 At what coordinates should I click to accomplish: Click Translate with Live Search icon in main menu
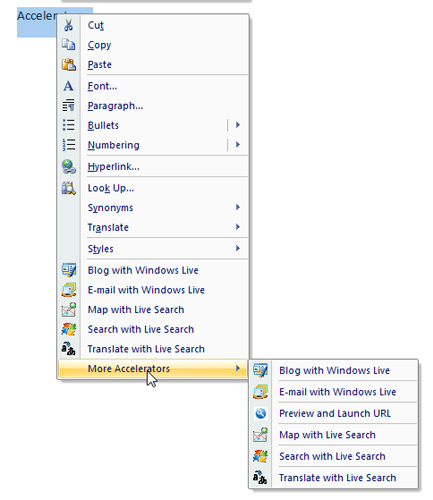click(69, 349)
